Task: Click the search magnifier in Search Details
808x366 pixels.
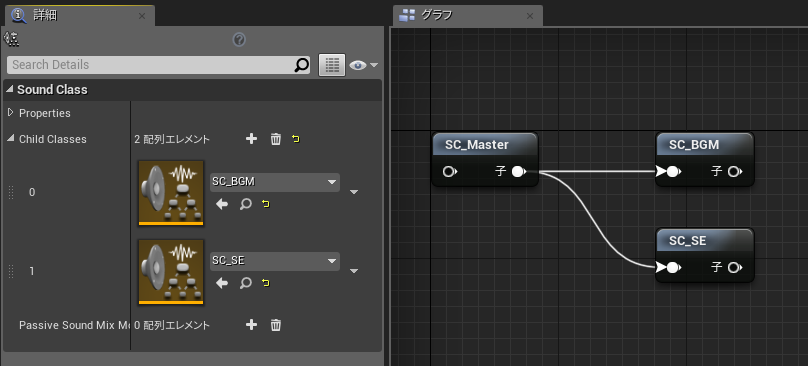Action: tap(301, 65)
